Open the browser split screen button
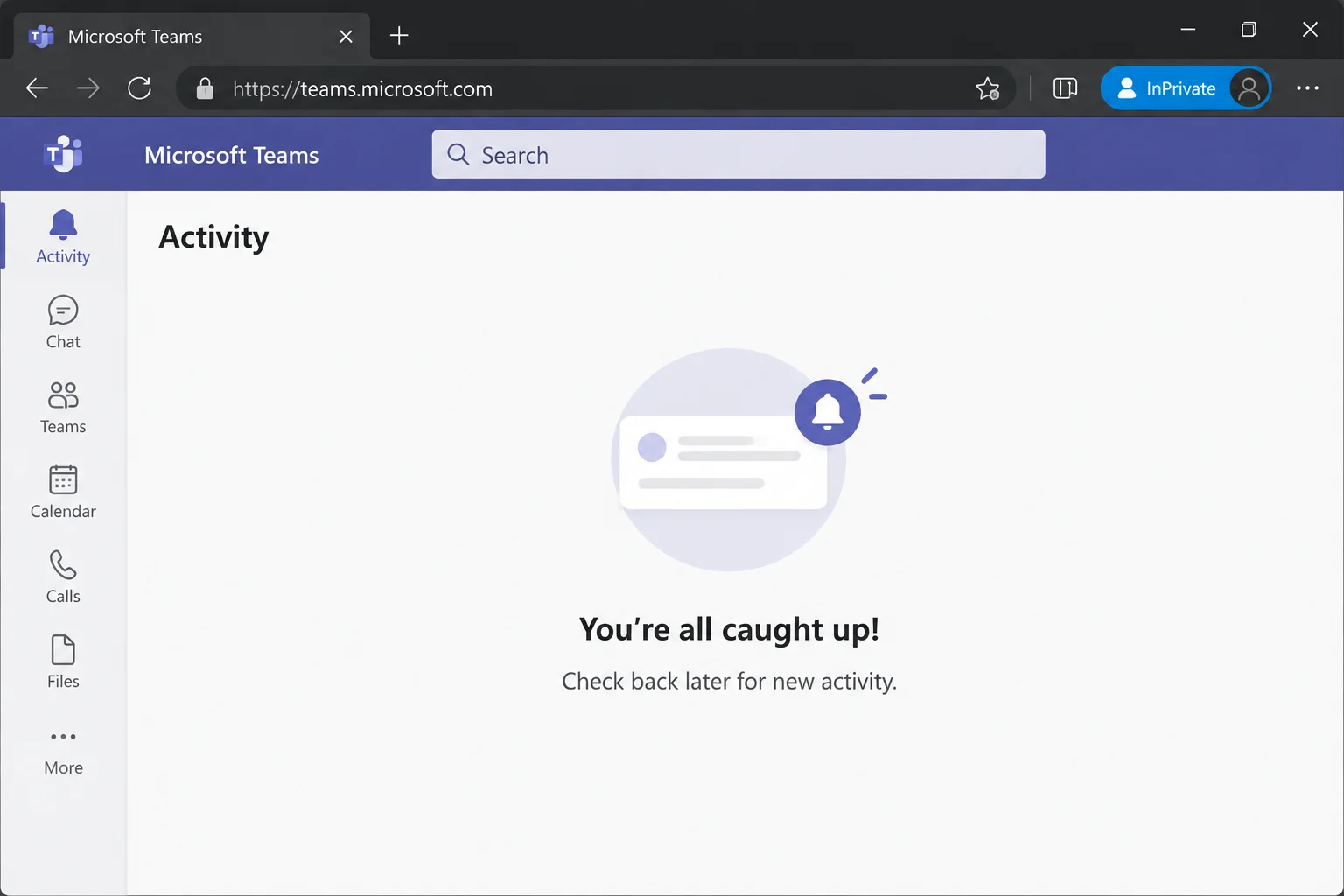Viewport: 1344px width, 896px height. click(x=1065, y=88)
